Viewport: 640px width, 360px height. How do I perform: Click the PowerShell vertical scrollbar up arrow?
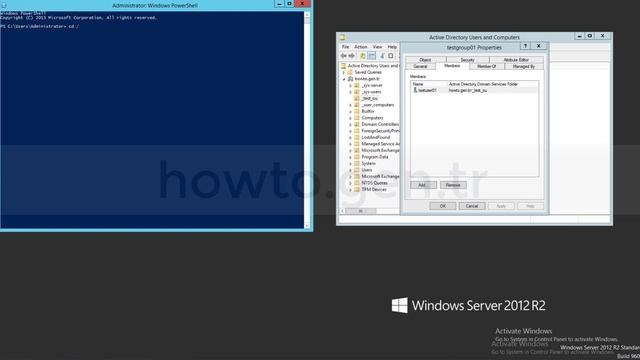pos(307,15)
